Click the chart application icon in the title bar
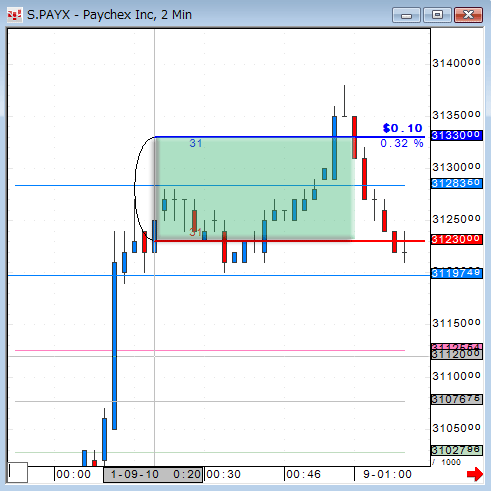The width and height of the screenshot is (491, 491). pos(14,15)
